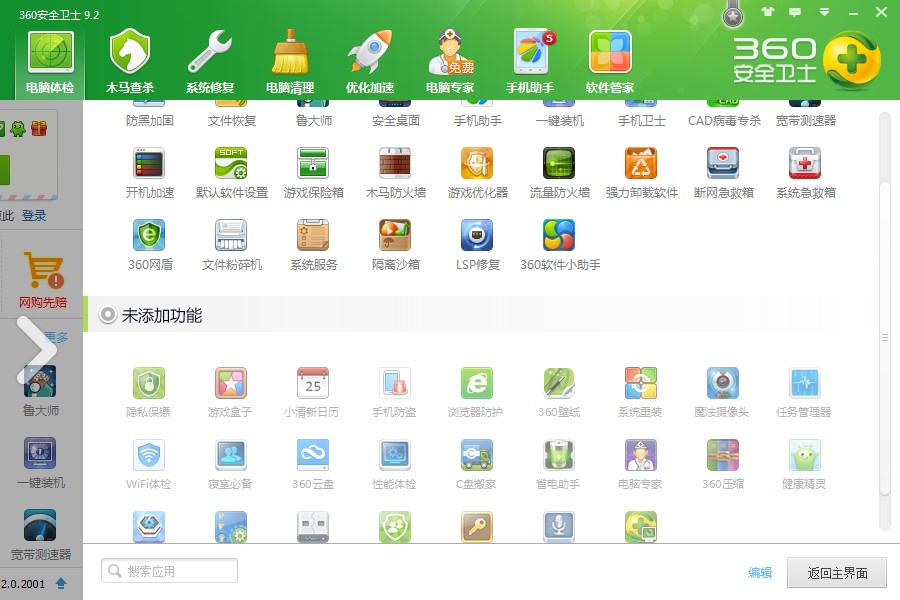Add the 小清新日历 feature
The height and width of the screenshot is (600, 900).
(x=312, y=393)
